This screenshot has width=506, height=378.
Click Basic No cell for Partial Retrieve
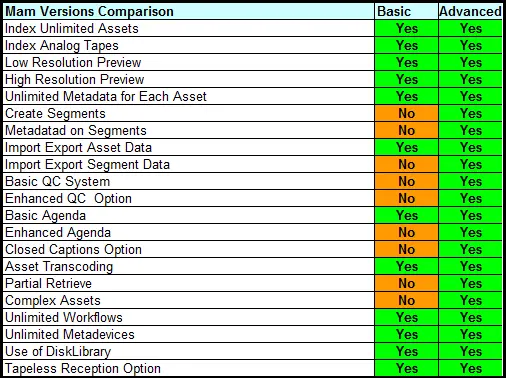coord(406,283)
